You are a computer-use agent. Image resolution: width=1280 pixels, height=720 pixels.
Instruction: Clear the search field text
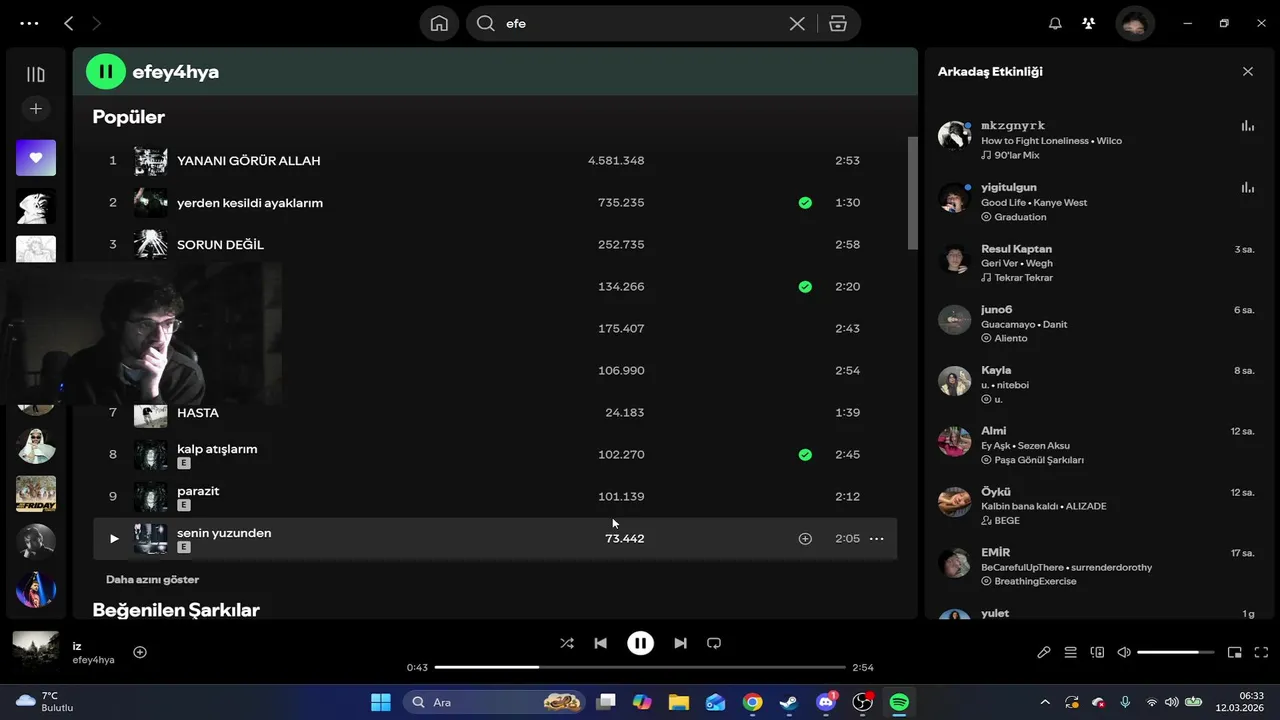[797, 23]
